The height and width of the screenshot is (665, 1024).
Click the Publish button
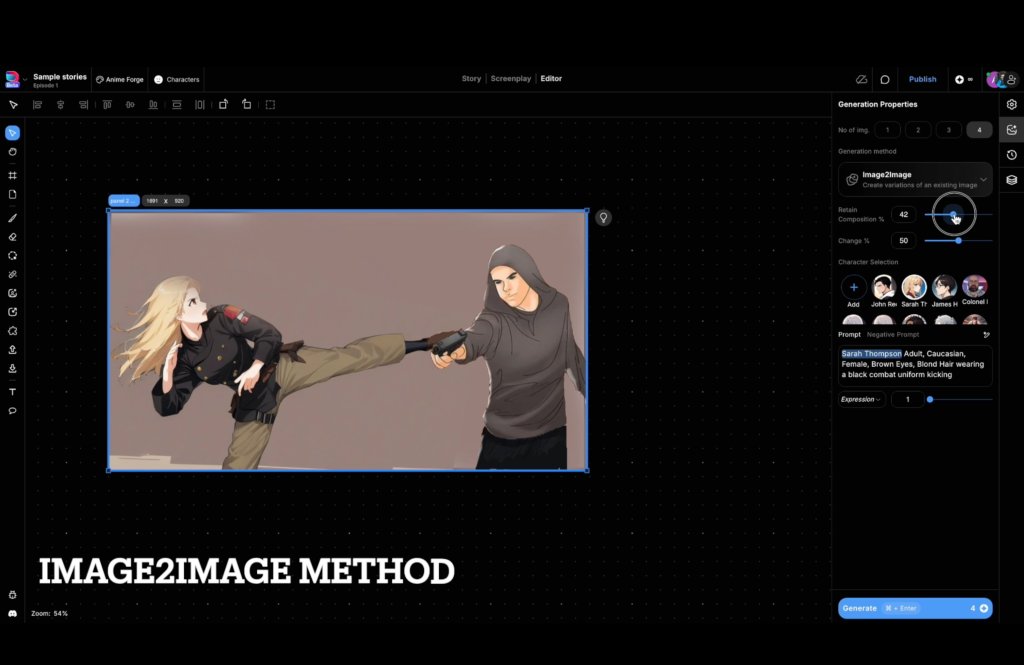click(x=922, y=79)
